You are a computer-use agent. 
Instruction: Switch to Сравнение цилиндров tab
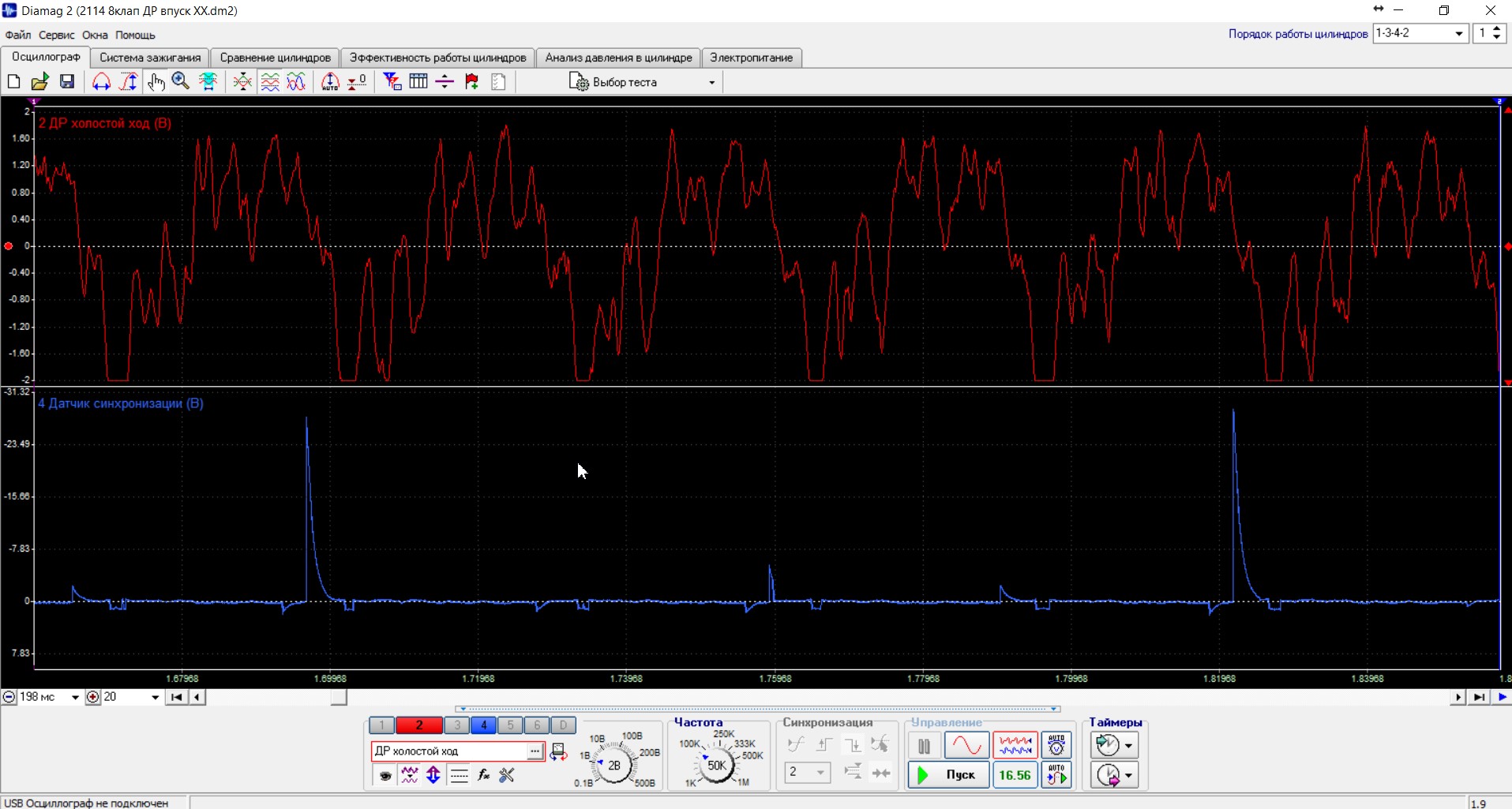(275, 58)
